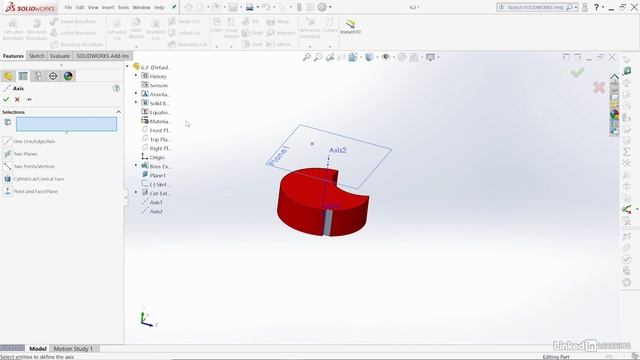Click the Zoom to Fit icon

point(306,57)
